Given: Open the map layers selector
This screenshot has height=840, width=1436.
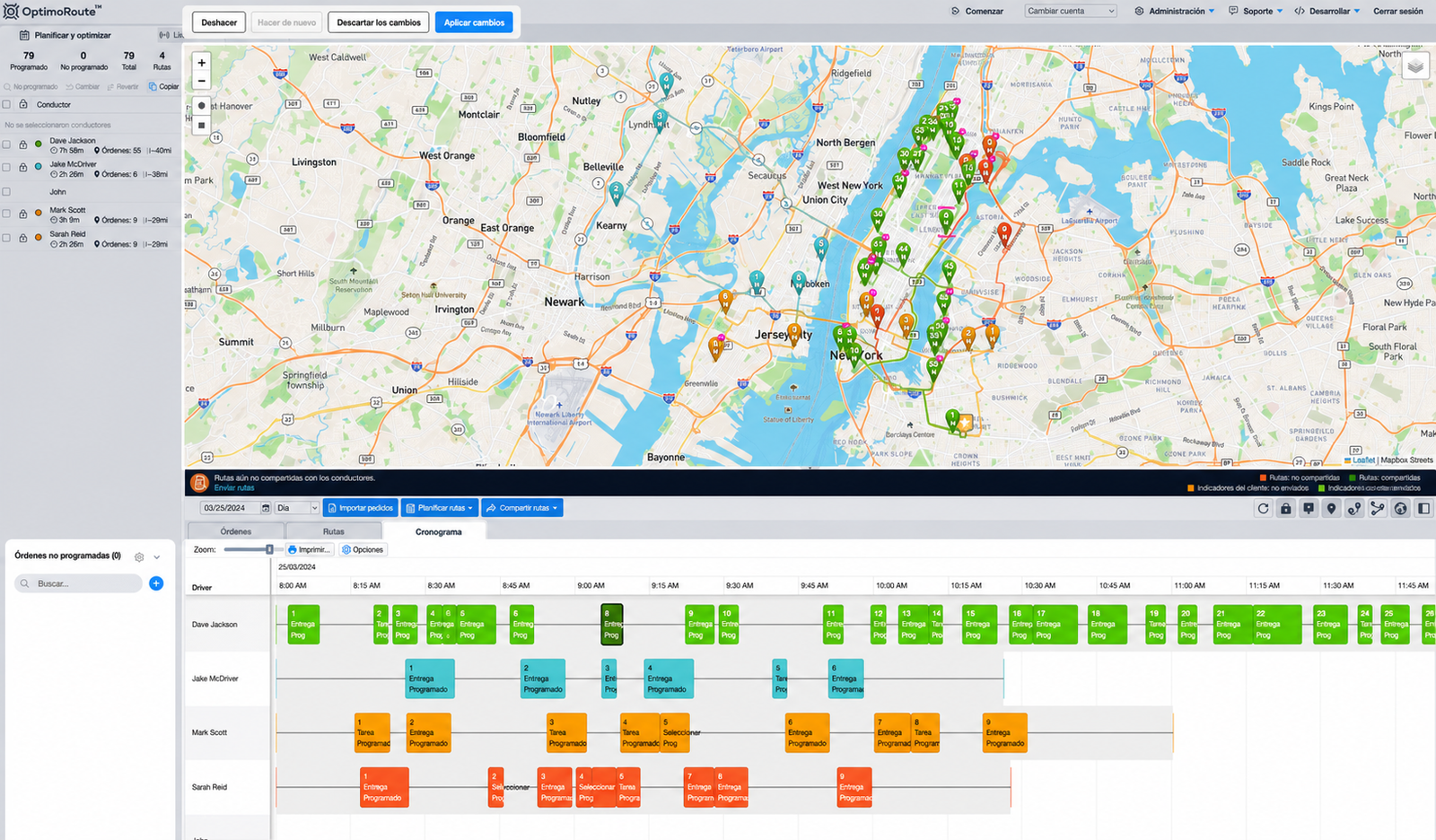Looking at the screenshot, I should 1415,66.
